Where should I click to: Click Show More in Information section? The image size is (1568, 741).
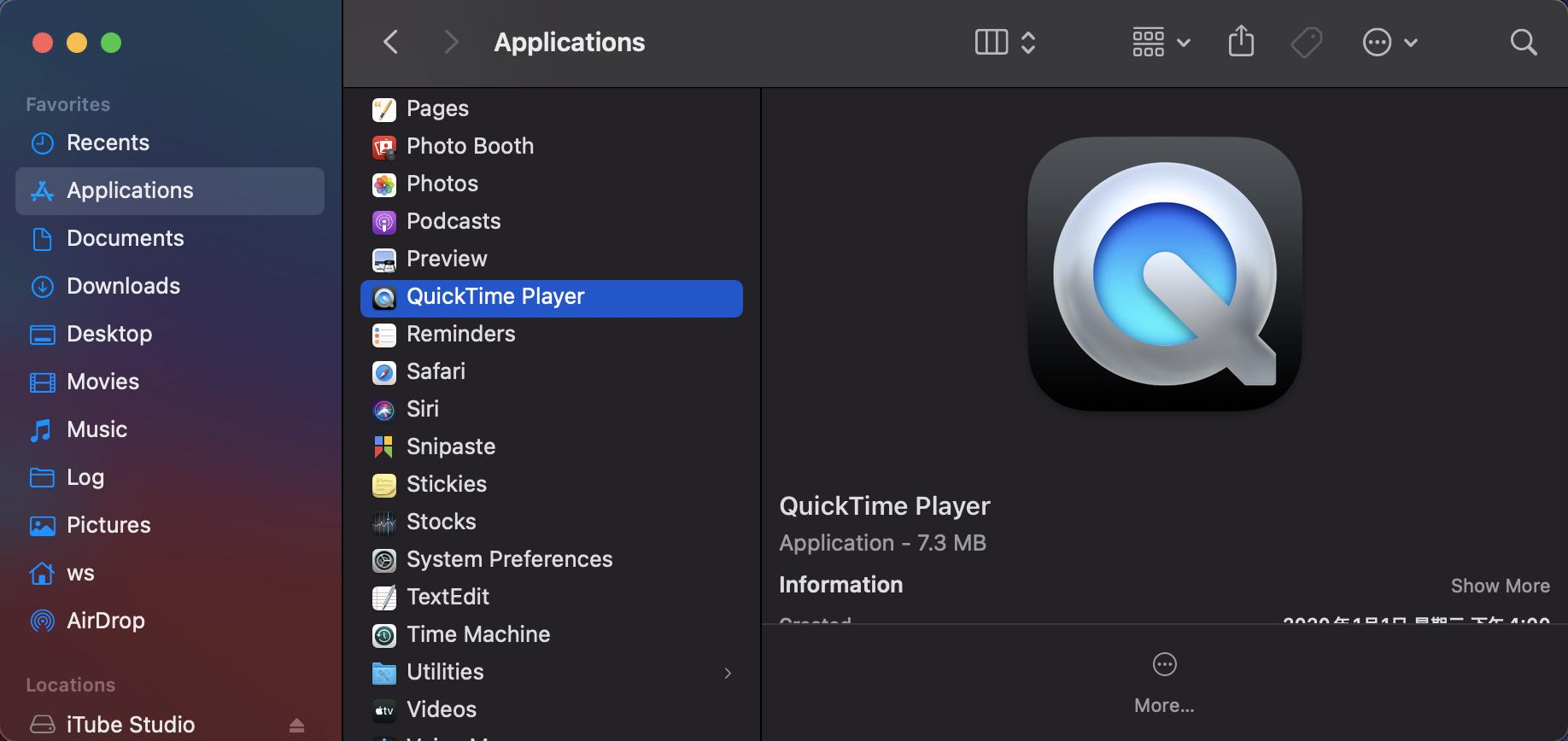coord(1500,586)
